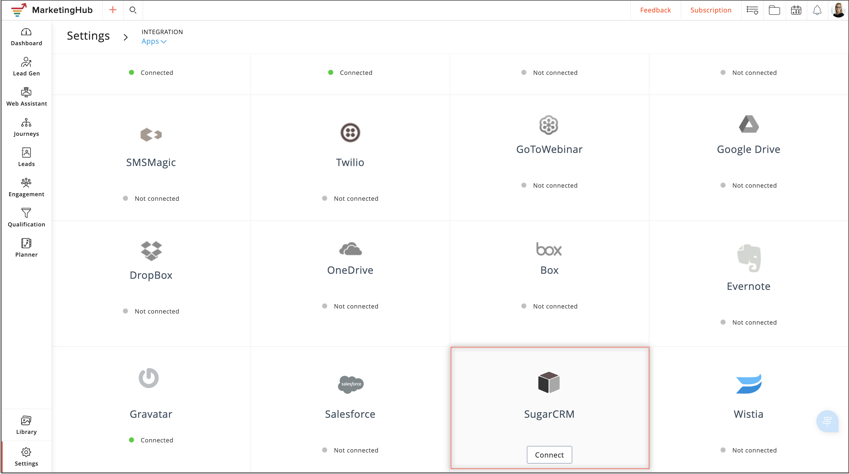Screen dimensions: 849x474
Task: Open Web Assistant in sidebar
Action: pos(26,97)
